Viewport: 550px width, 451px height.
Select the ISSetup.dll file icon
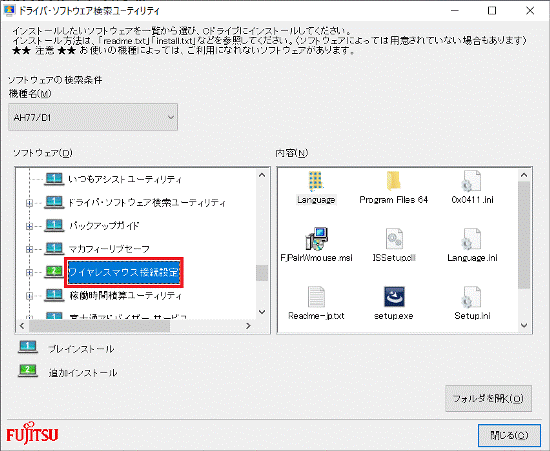394,239
